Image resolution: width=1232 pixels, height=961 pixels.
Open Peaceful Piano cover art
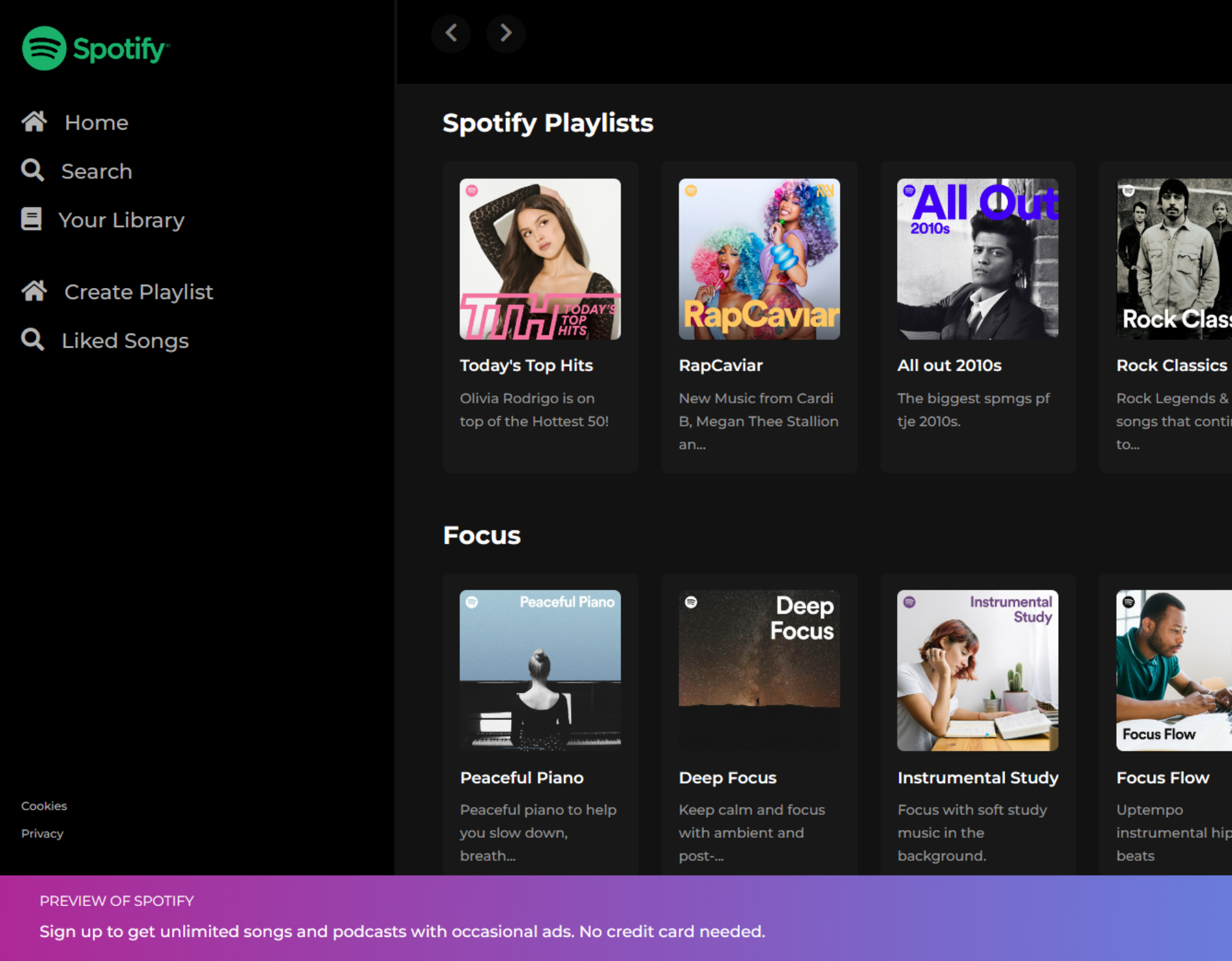pos(540,670)
